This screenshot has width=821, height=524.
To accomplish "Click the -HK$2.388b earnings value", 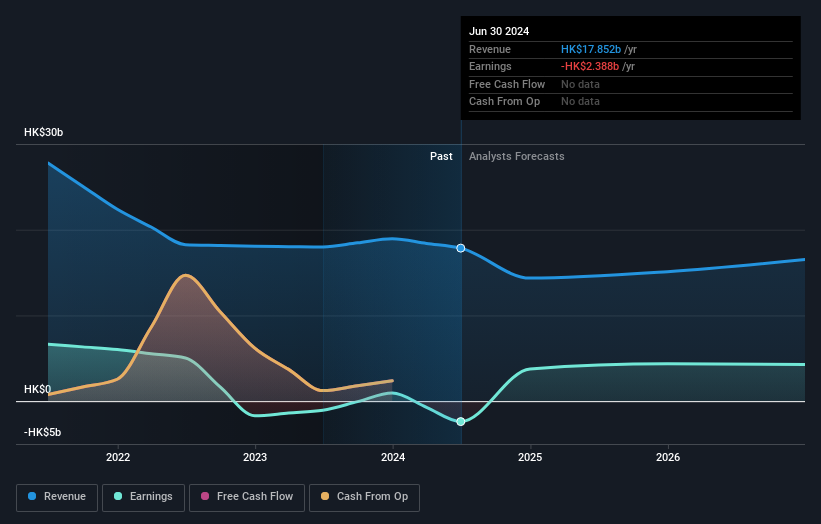I will click(590, 66).
